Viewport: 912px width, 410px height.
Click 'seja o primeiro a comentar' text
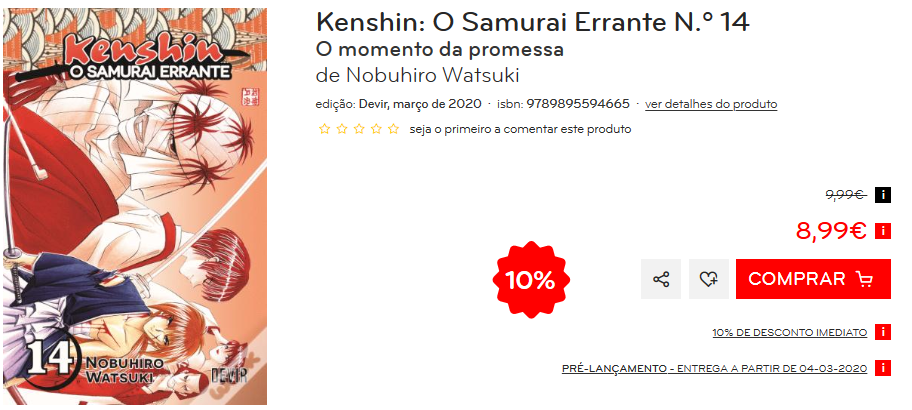click(x=520, y=129)
